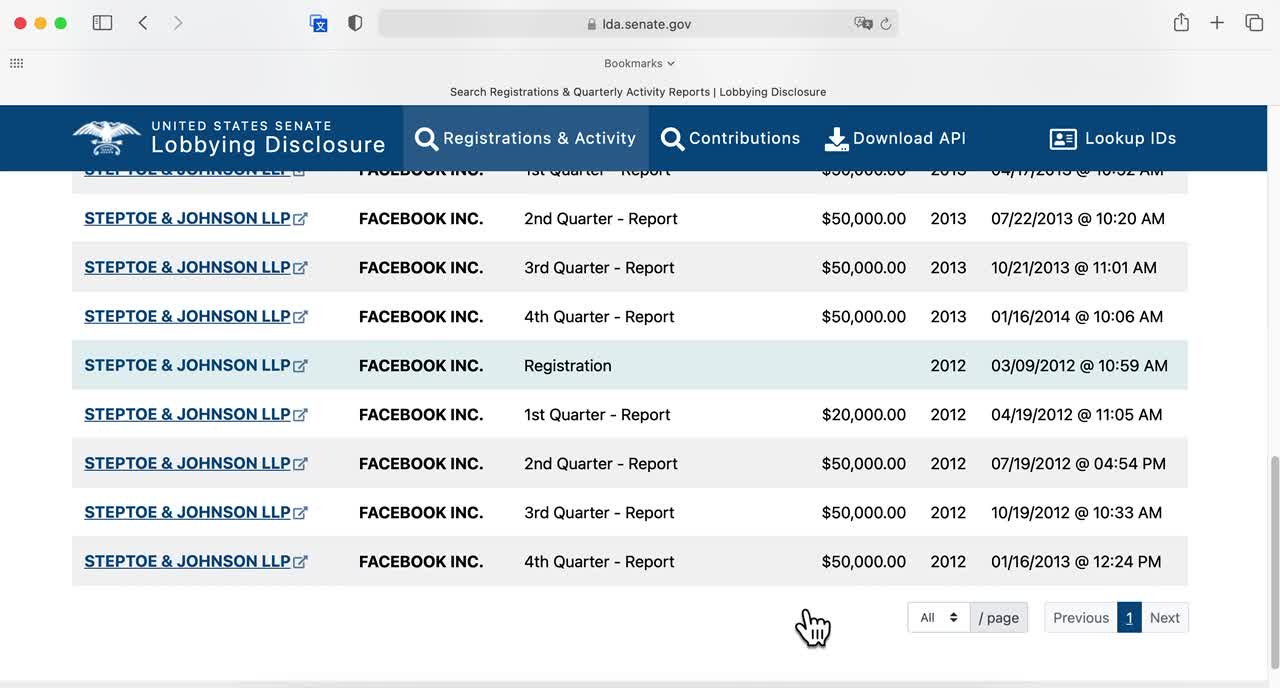
Task: Click '01/16/2014 @ 10:06 AM' posted date
Action: (1077, 316)
